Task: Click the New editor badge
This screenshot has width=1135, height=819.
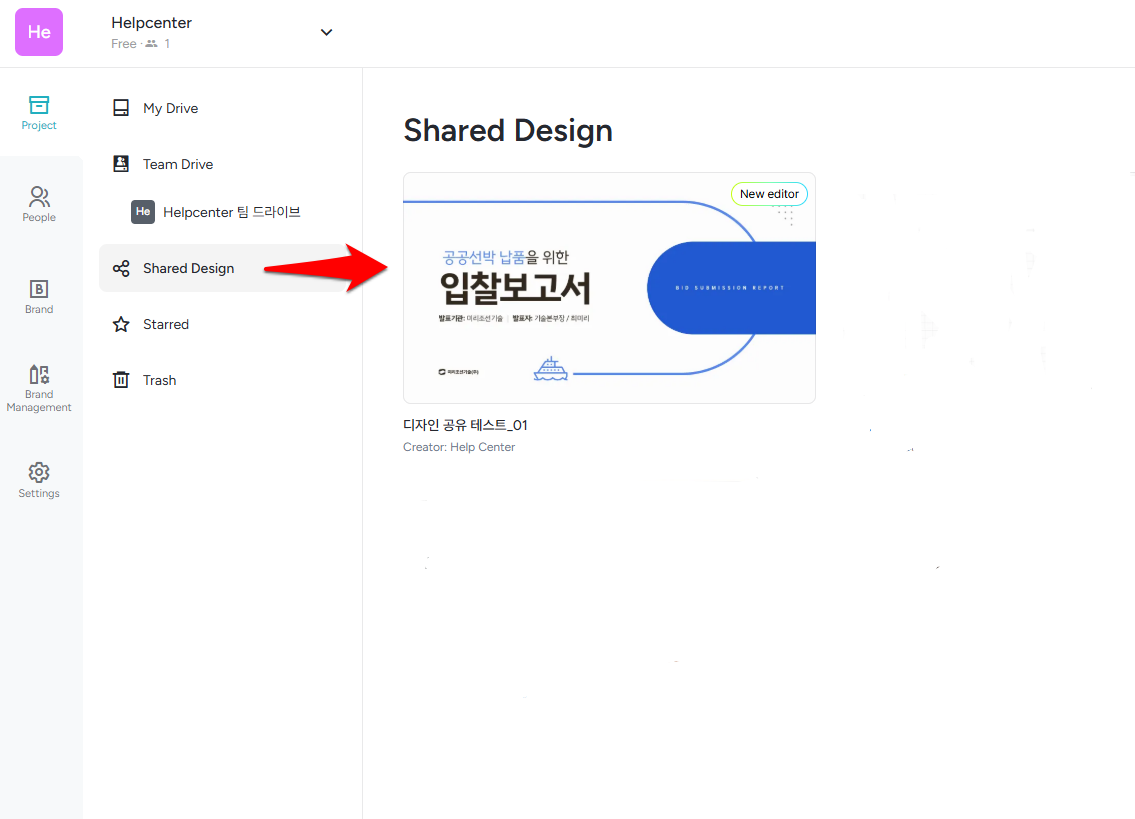Action: pyautogui.click(x=769, y=194)
